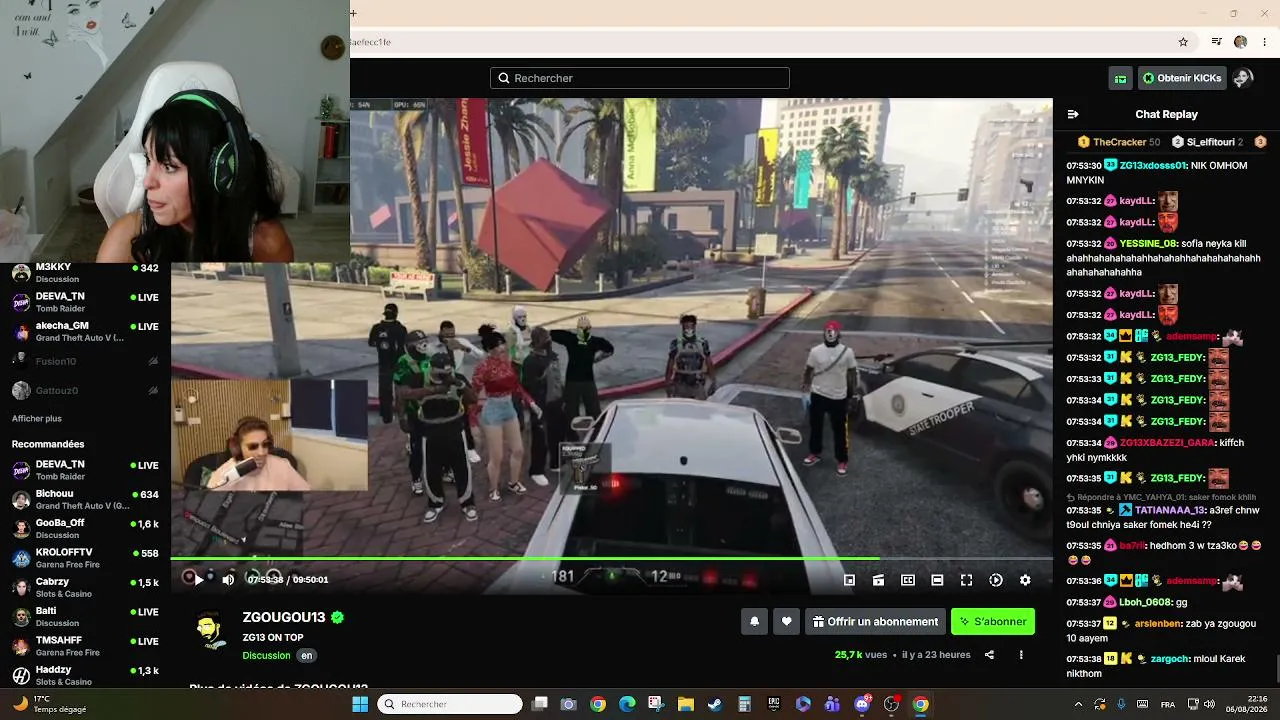Open Epic Games Launcher from taskbar

click(x=774, y=704)
